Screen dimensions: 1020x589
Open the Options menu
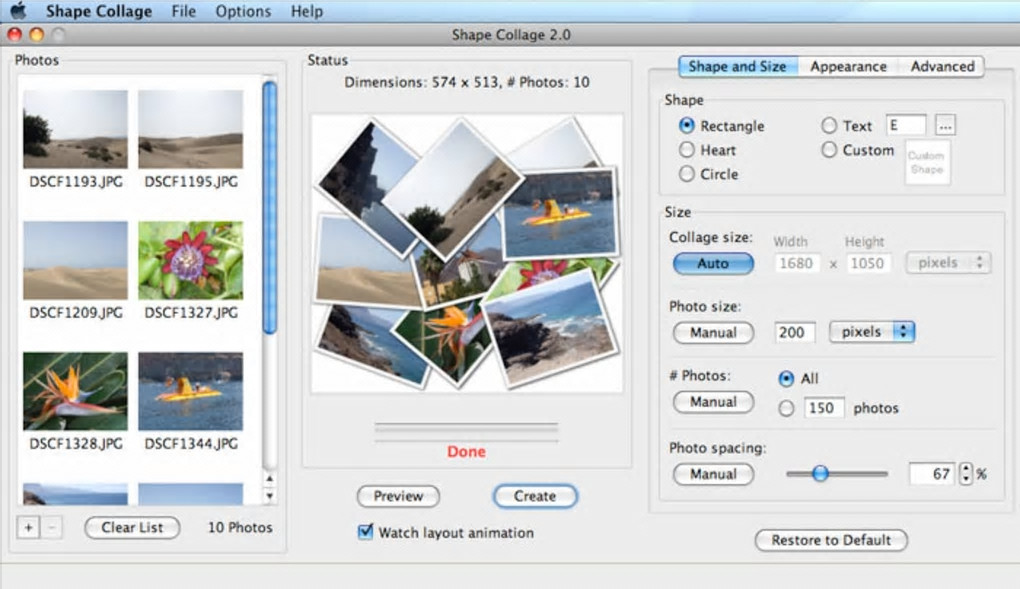(x=243, y=11)
